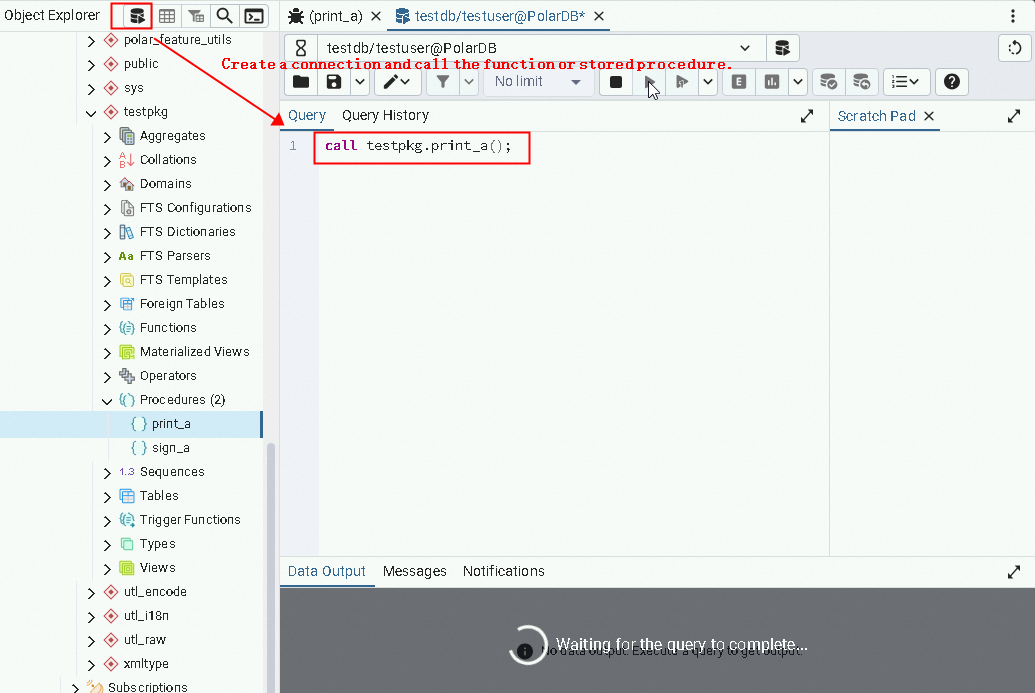Close the Scratch Pad tab

[x=929, y=116]
